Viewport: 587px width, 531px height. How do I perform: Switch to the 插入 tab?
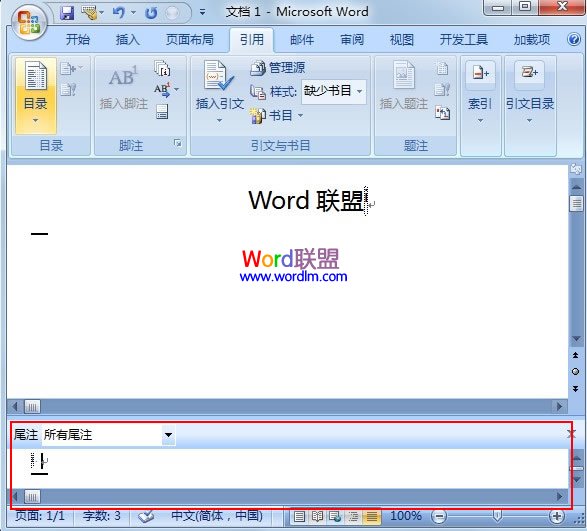click(x=127, y=39)
